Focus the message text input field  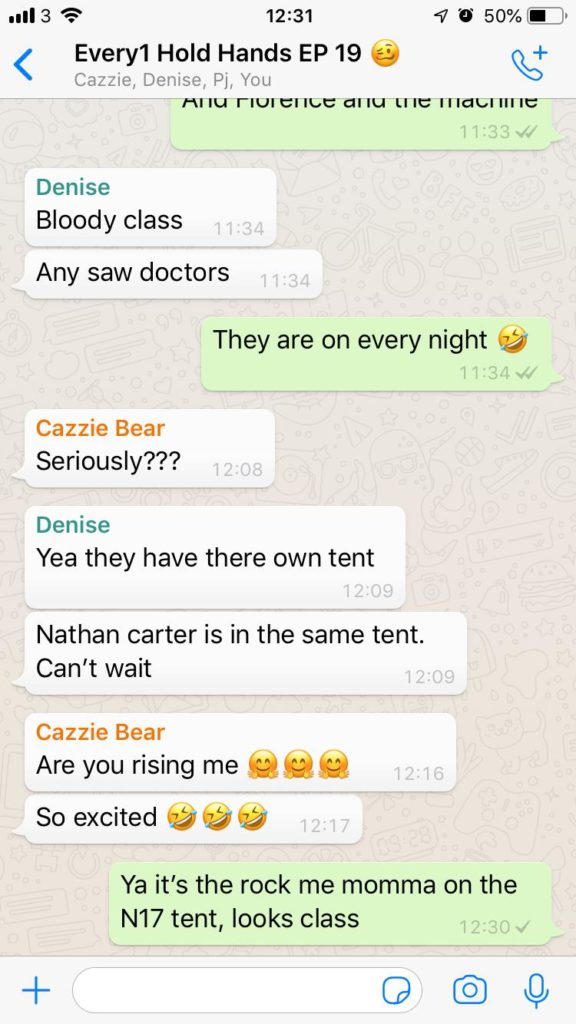tap(247, 991)
